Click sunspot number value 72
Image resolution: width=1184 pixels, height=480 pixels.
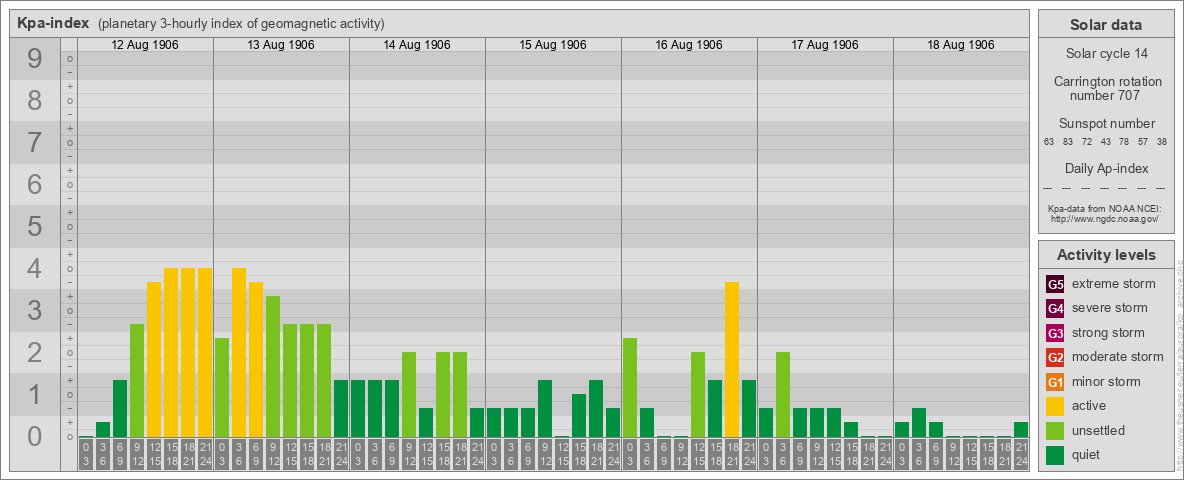(1087, 143)
